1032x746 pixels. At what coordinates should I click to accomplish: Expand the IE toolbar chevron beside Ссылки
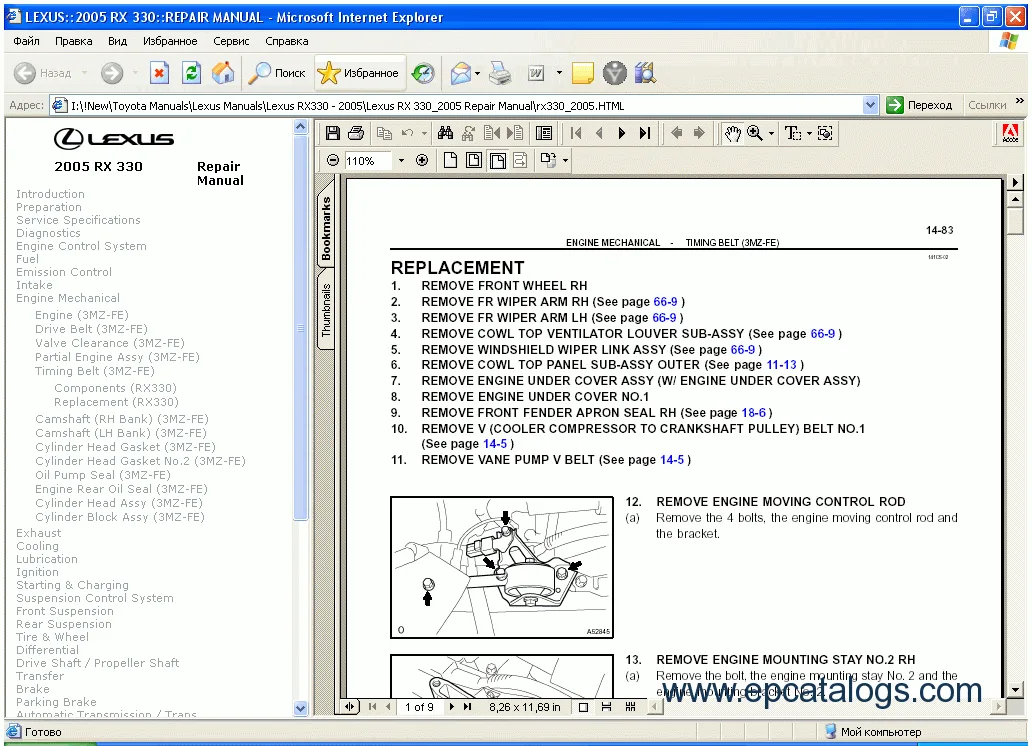point(1019,101)
